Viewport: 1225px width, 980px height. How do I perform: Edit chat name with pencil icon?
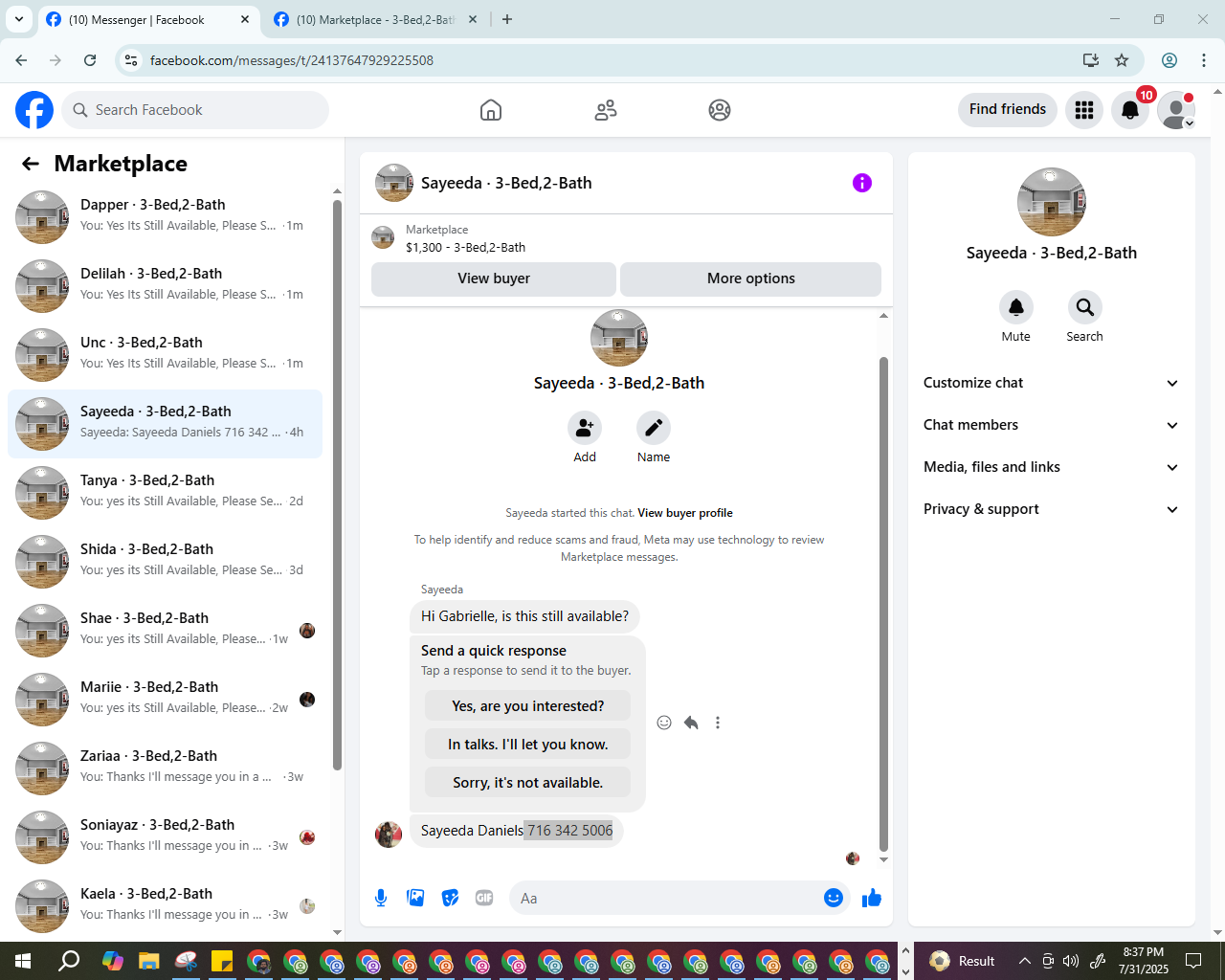point(654,428)
